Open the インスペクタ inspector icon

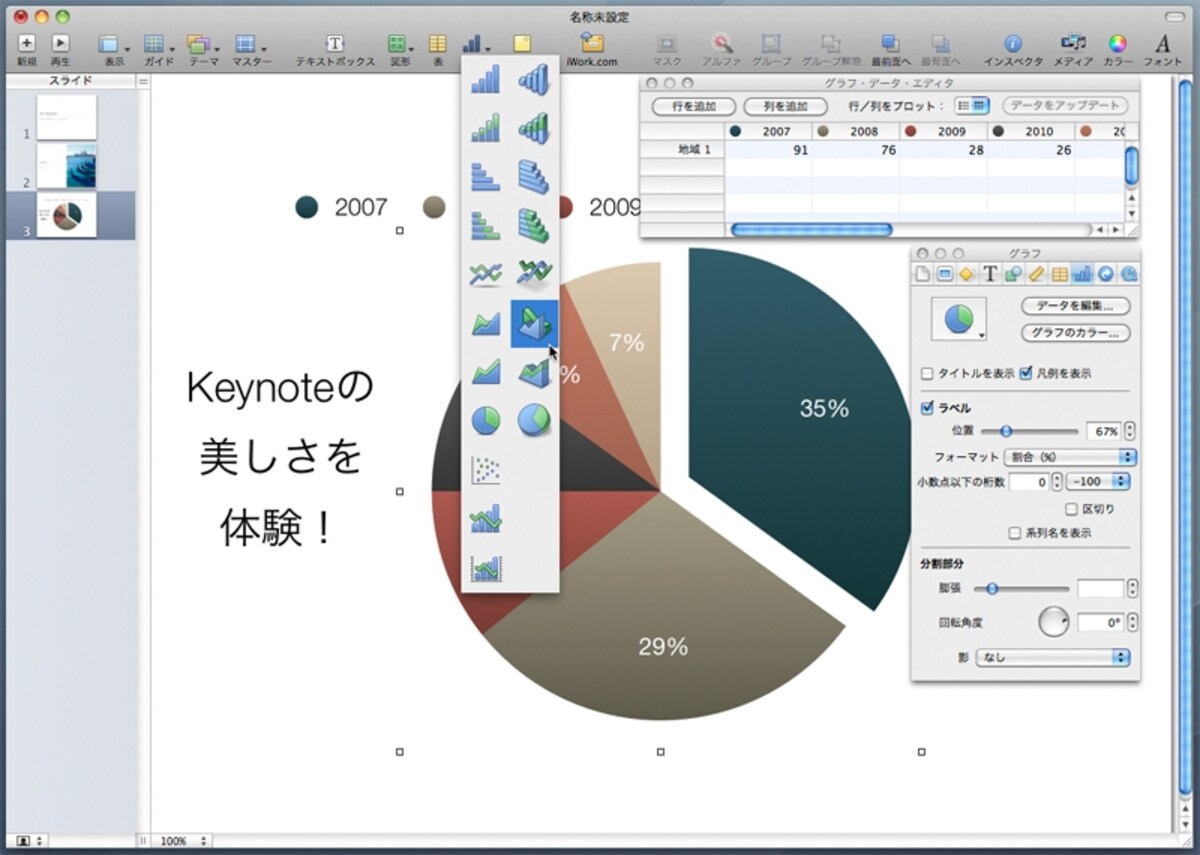click(1013, 43)
